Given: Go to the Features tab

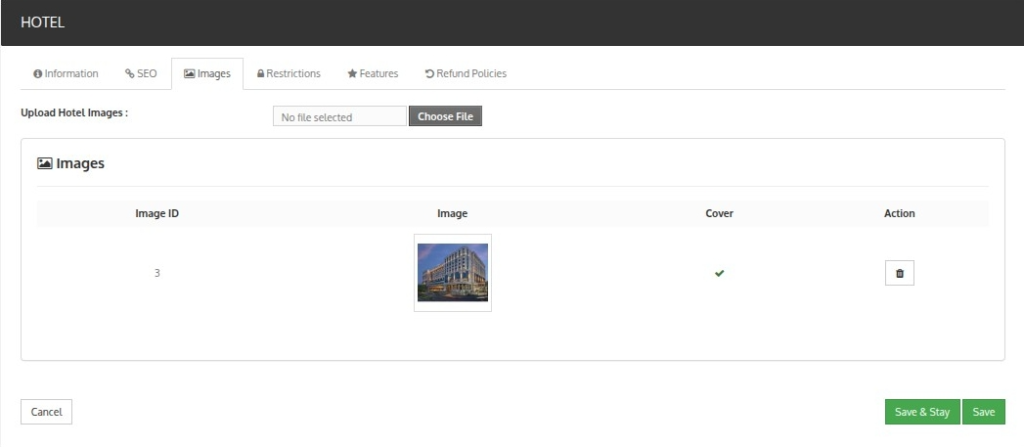Looking at the screenshot, I should point(373,74).
